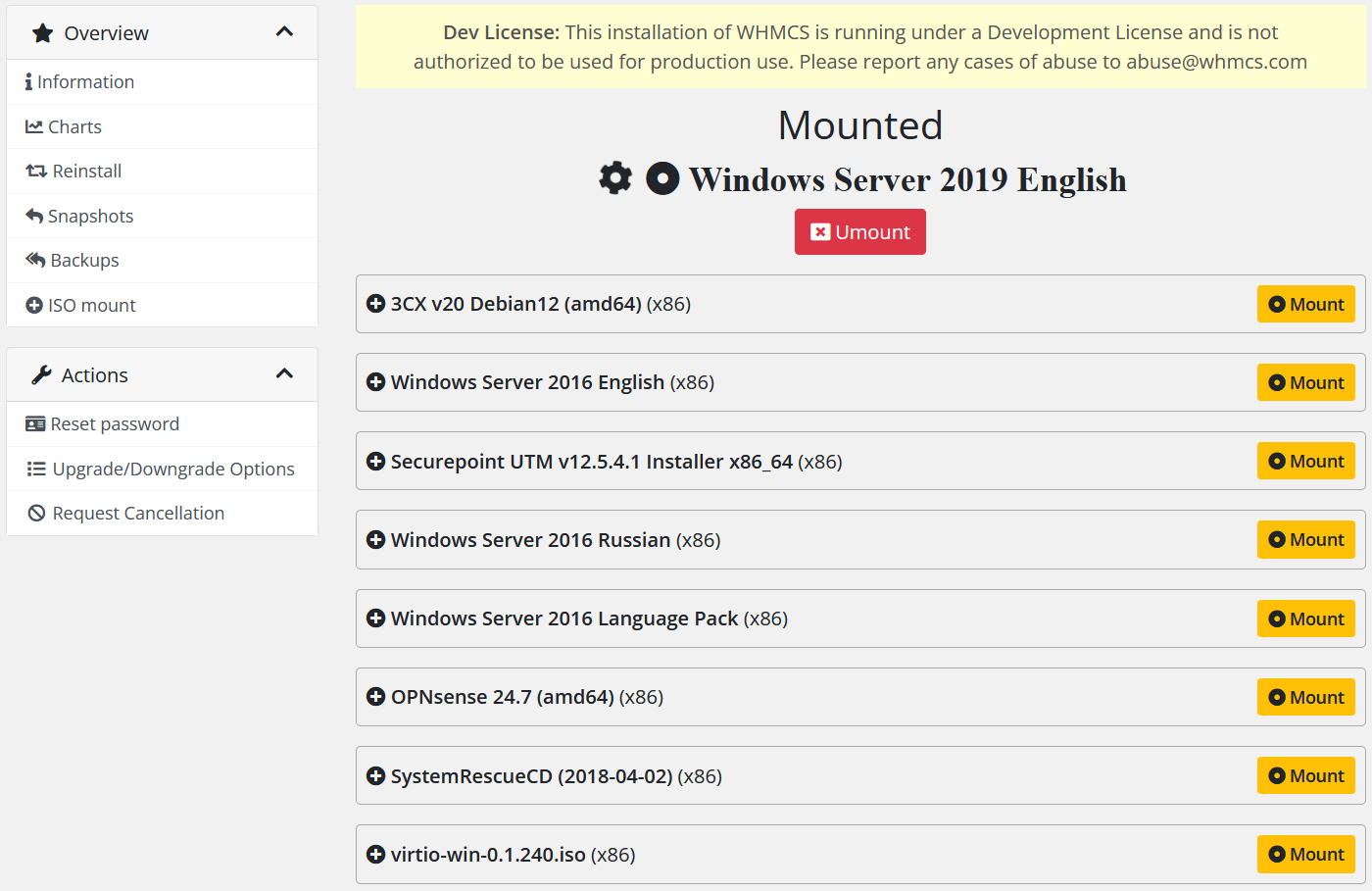
Task: Click the ban icon by Request Cancellation
Action: pyautogui.click(x=36, y=514)
